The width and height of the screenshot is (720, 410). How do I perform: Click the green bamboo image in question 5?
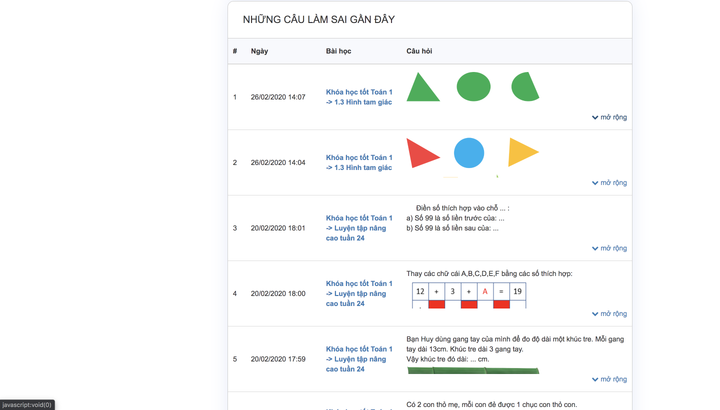(x=473, y=371)
